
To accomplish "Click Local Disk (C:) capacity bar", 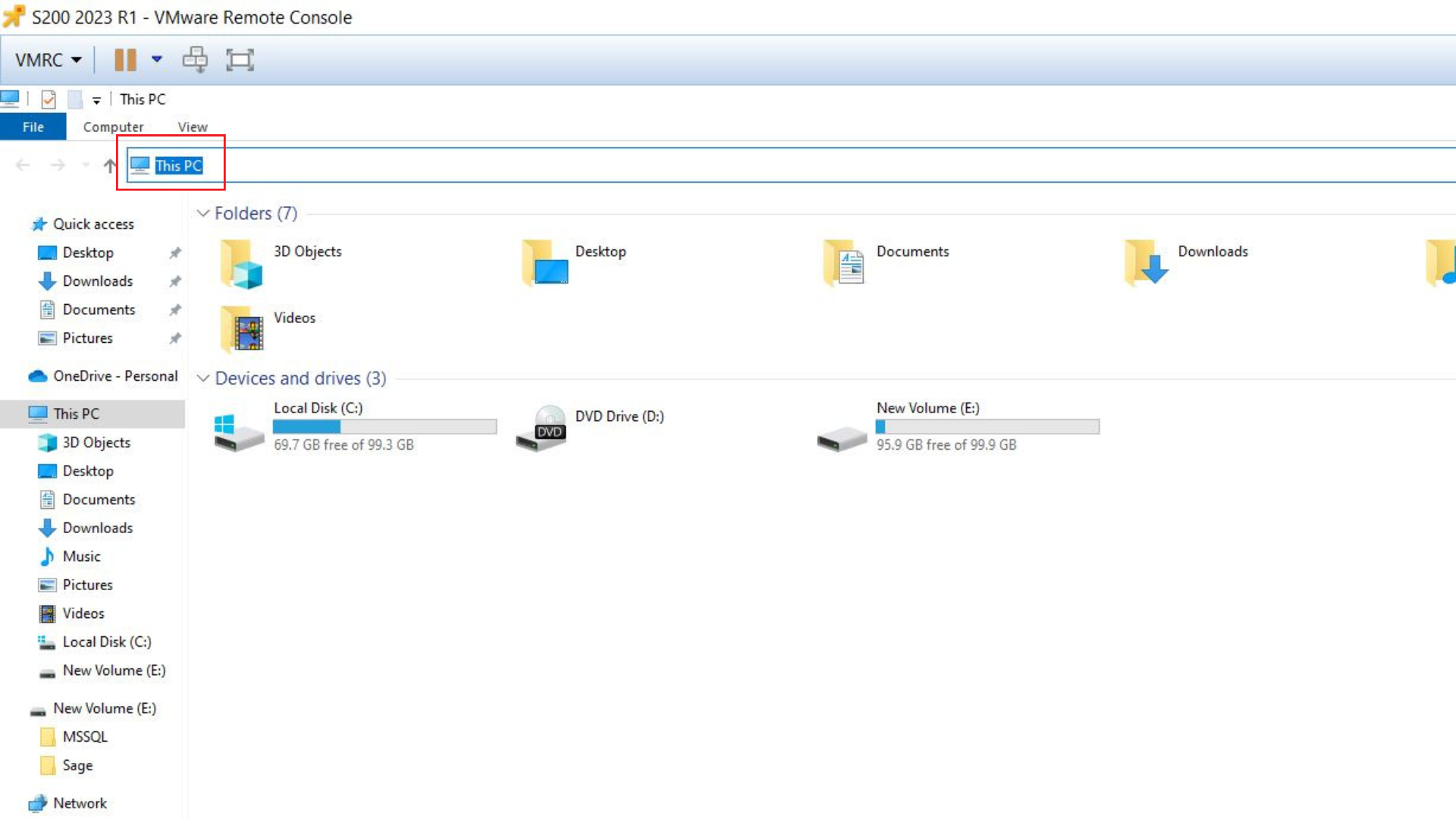I will pos(384,426).
